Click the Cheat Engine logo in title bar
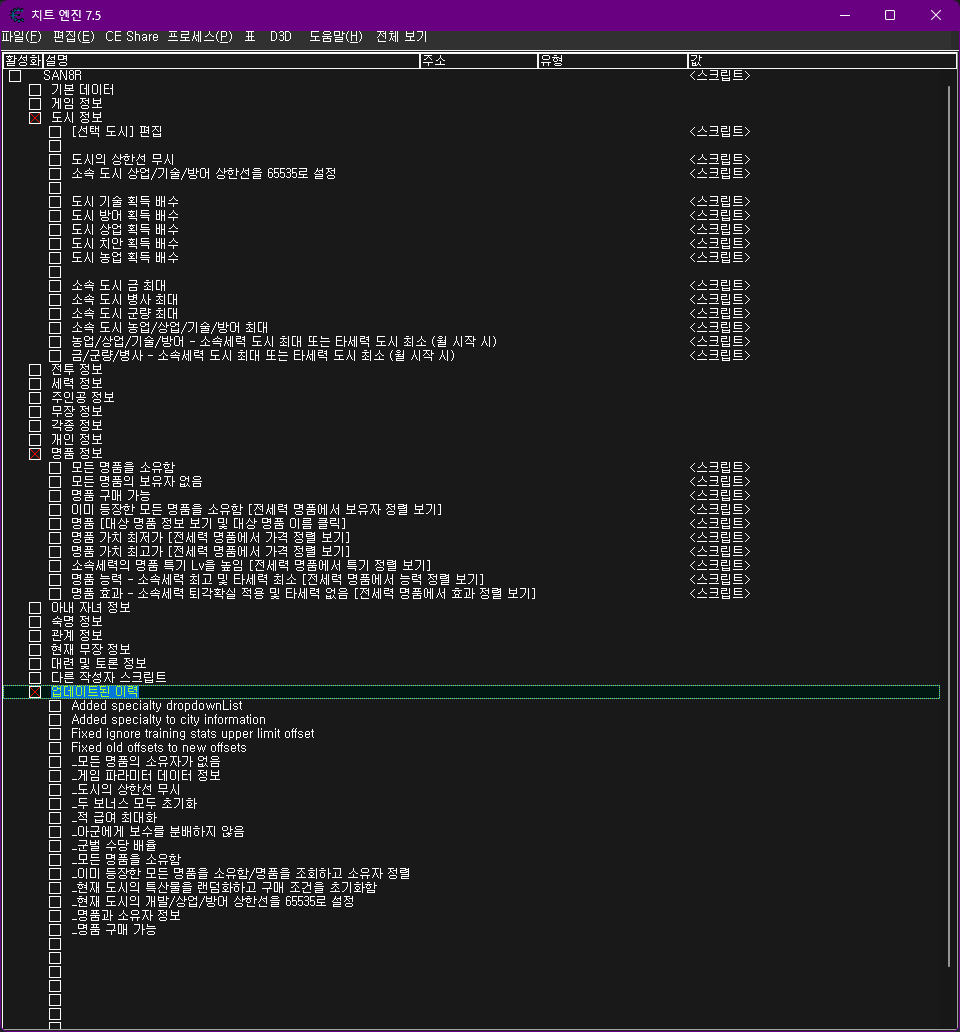 (x=17, y=14)
